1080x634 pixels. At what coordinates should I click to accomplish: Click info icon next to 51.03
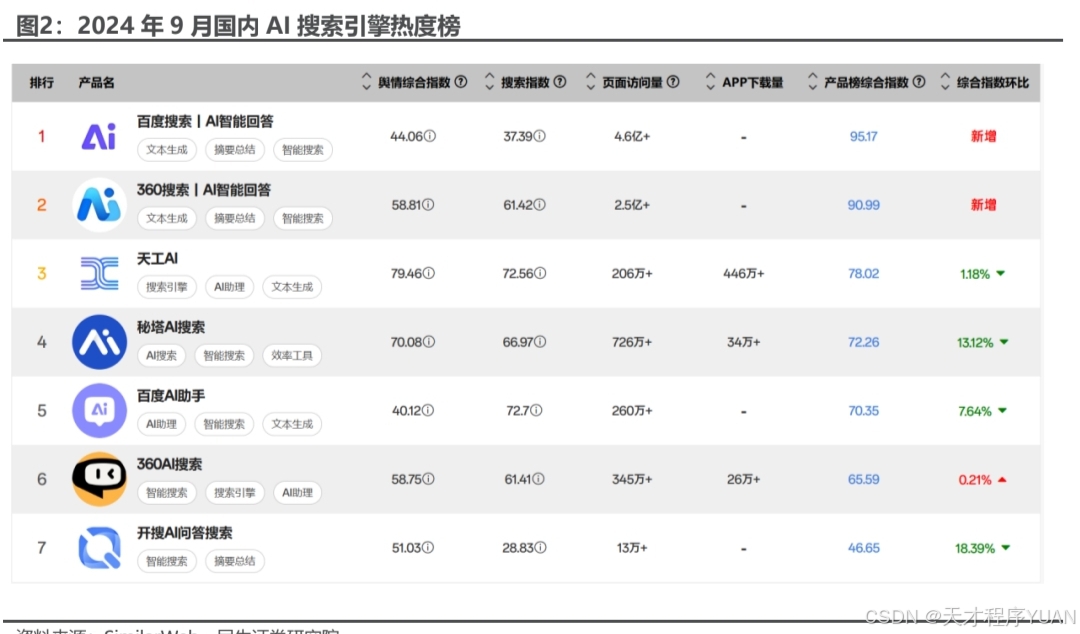point(428,548)
